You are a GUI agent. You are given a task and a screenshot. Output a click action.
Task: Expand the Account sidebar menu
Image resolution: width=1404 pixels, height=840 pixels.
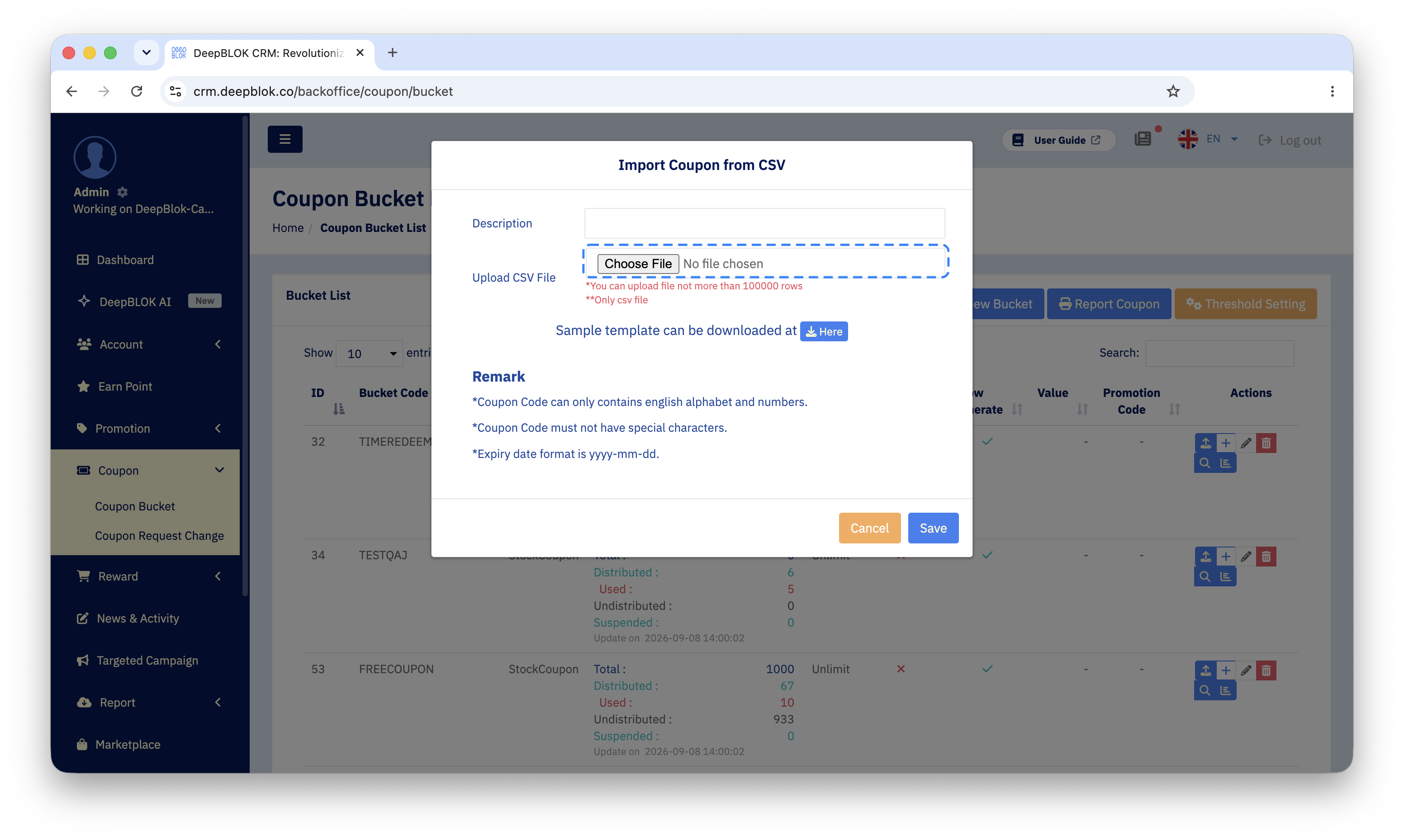click(x=148, y=344)
